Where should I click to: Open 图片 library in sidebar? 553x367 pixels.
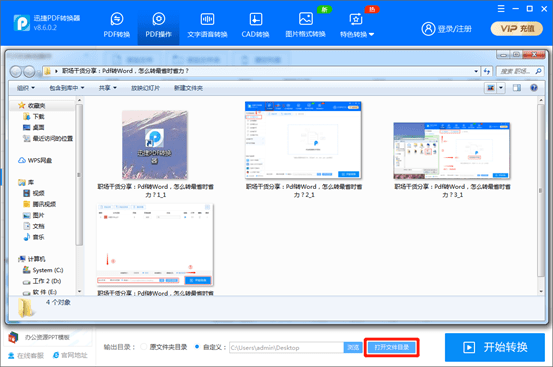tap(34, 215)
